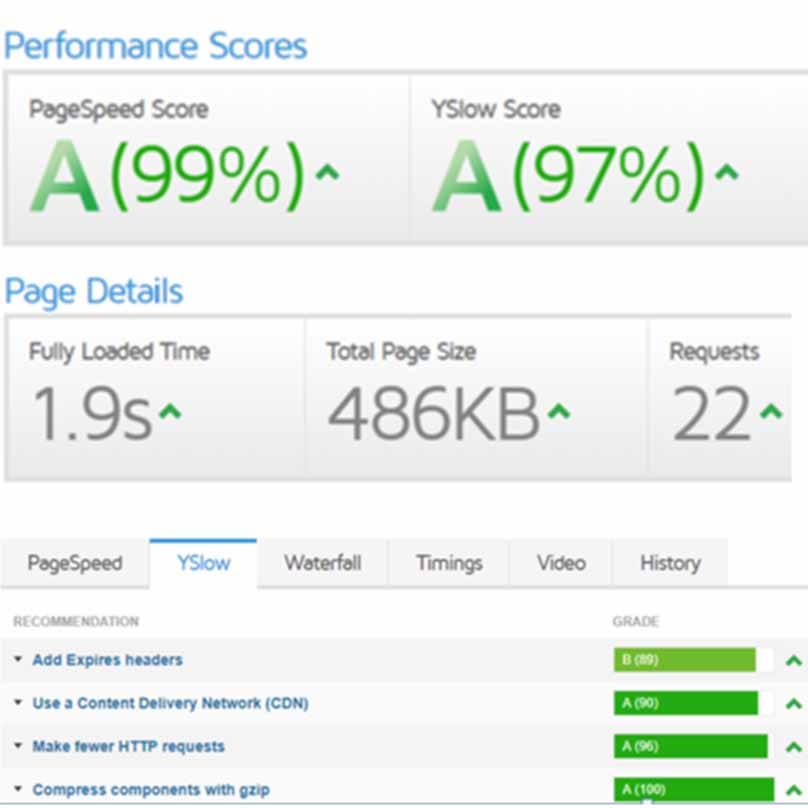This screenshot has height=808, width=808.
Task: Expand the Add Expires headers recommendation
Action: pyautogui.click(x=16, y=660)
